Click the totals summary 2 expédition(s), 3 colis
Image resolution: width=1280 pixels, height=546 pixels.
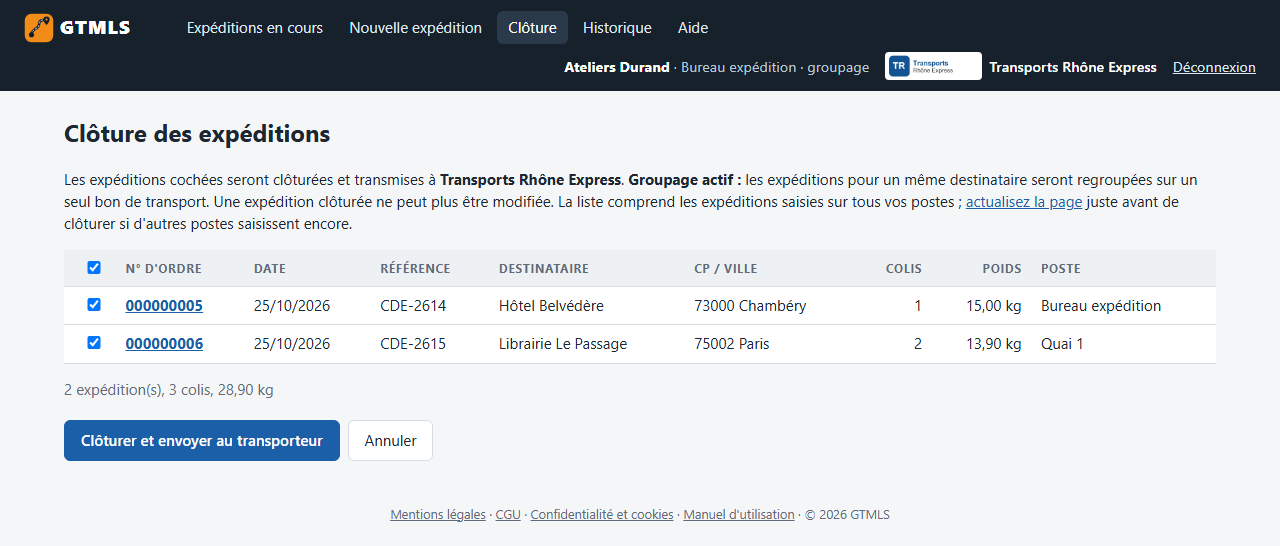tap(169, 390)
